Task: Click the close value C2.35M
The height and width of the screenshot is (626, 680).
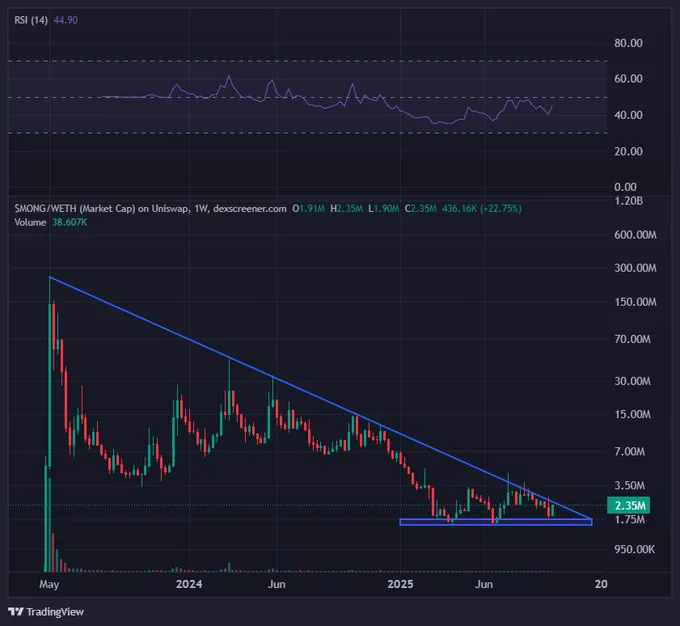Action: point(421,209)
